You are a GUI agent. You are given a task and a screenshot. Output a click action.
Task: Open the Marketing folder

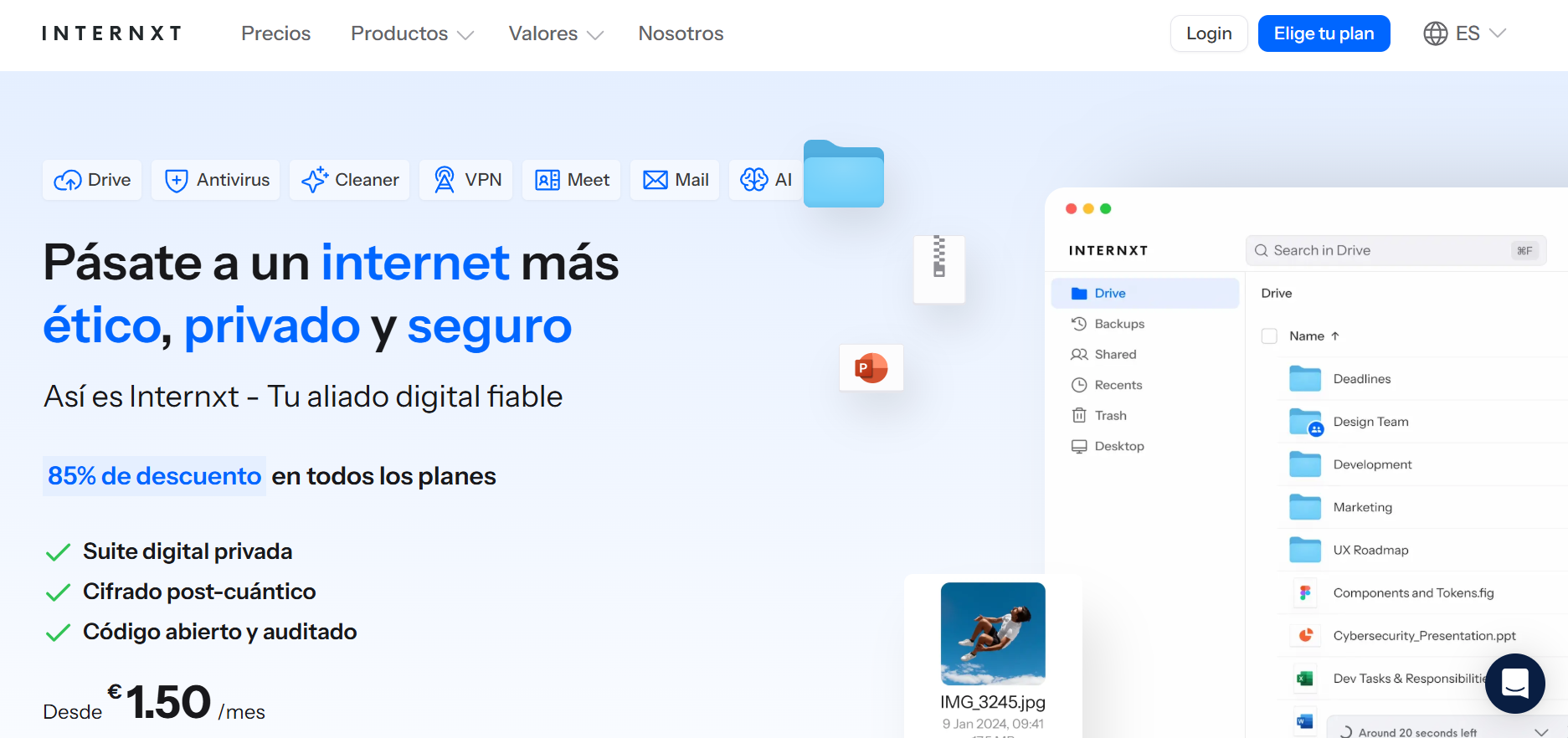tap(1423, 507)
